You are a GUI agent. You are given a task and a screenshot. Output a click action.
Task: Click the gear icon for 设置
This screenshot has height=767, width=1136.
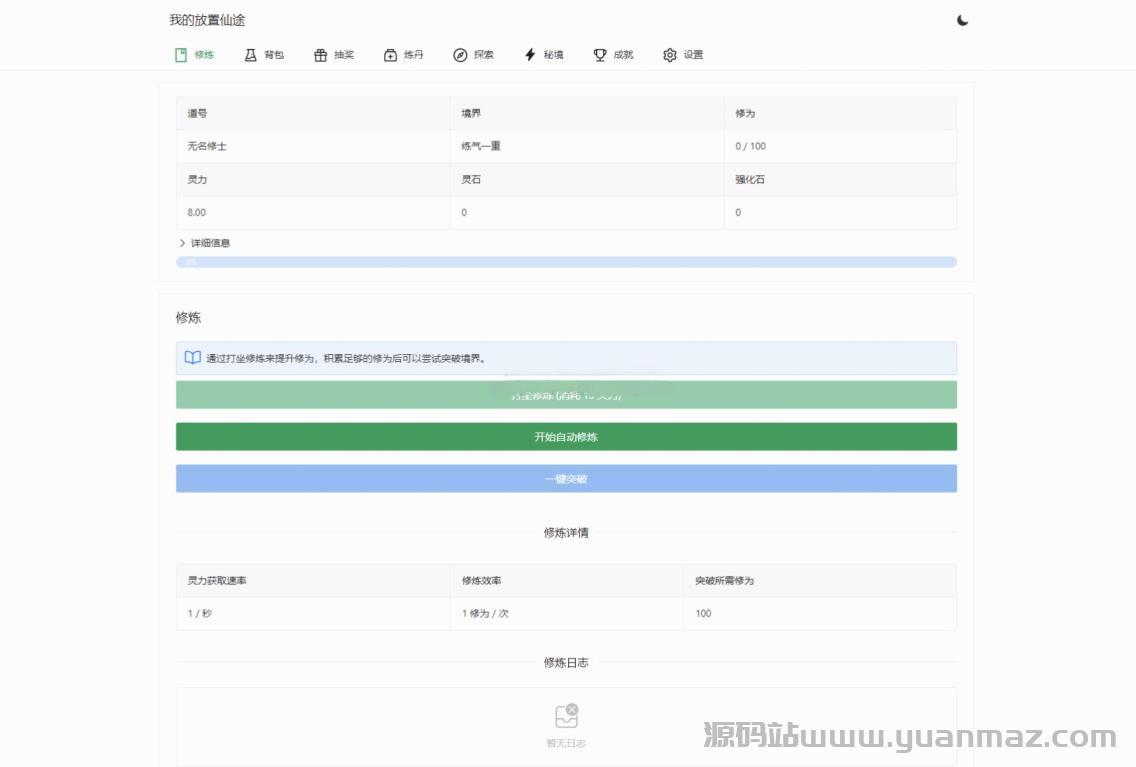[670, 55]
